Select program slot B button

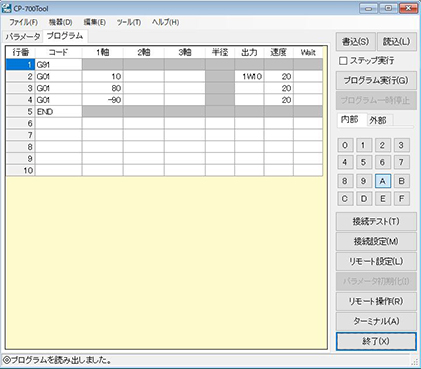click(401, 181)
